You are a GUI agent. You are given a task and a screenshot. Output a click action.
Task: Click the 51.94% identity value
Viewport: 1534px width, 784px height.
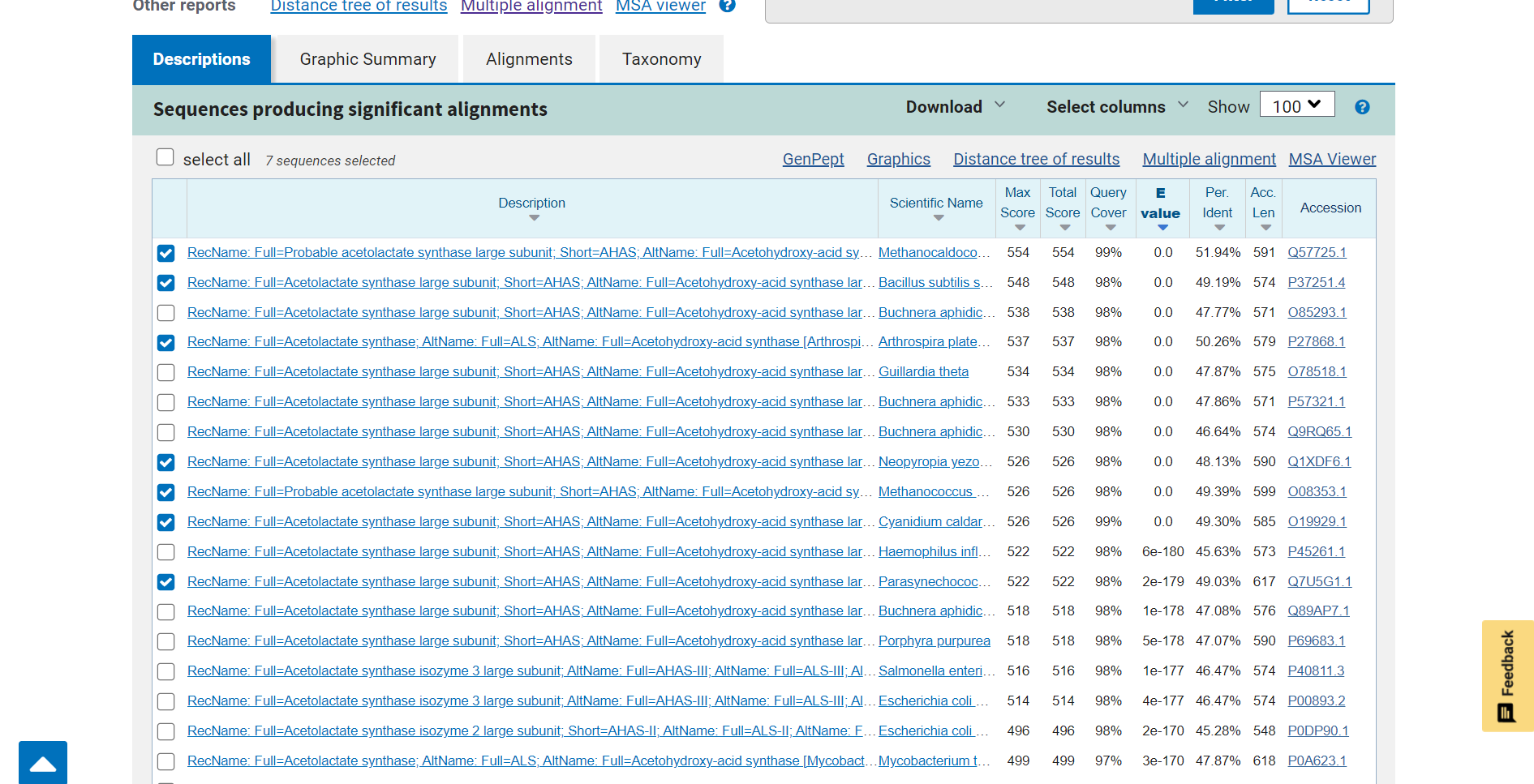(x=1218, y=253)
